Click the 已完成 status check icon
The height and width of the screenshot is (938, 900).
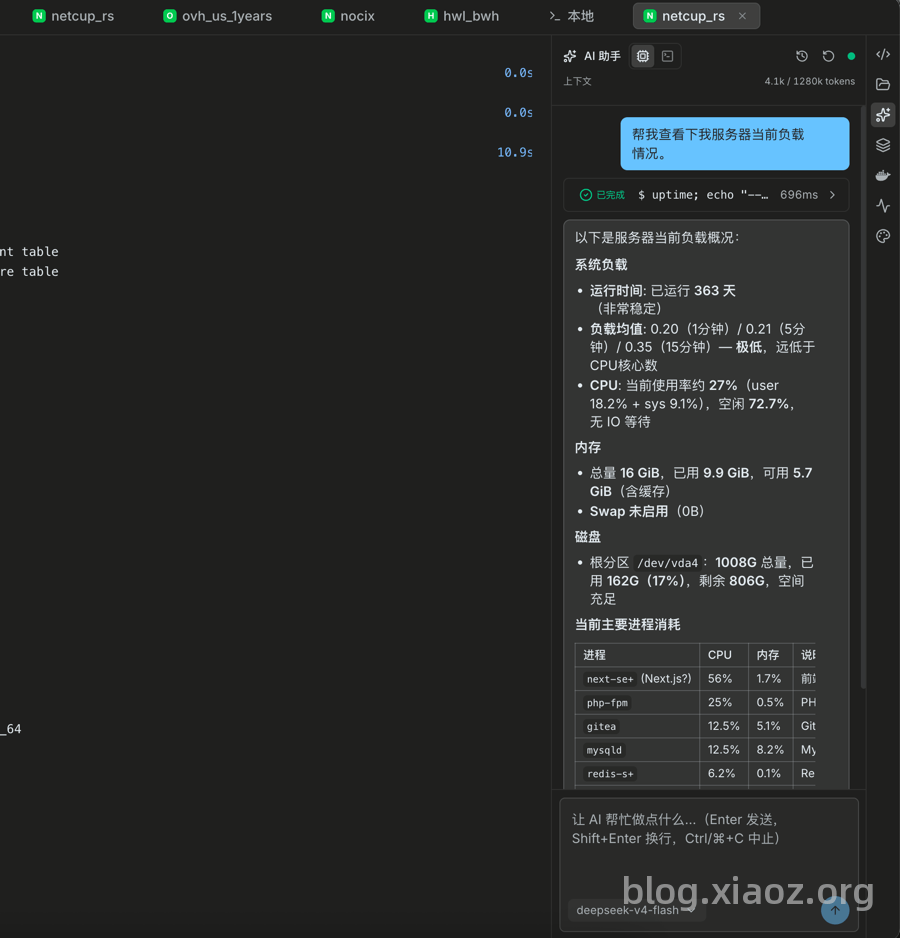point(586,195)
